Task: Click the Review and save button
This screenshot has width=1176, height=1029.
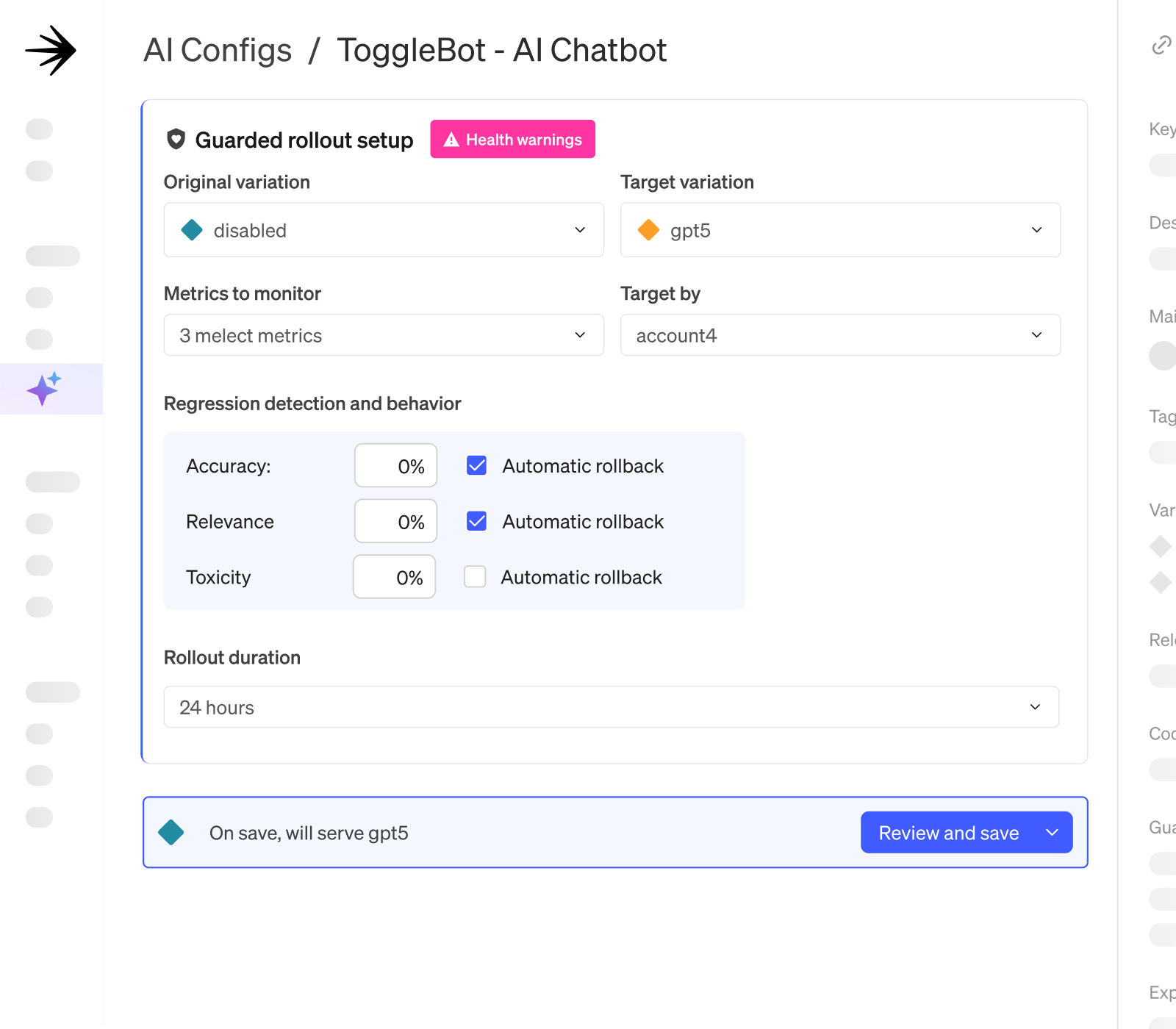Action: 948,833
